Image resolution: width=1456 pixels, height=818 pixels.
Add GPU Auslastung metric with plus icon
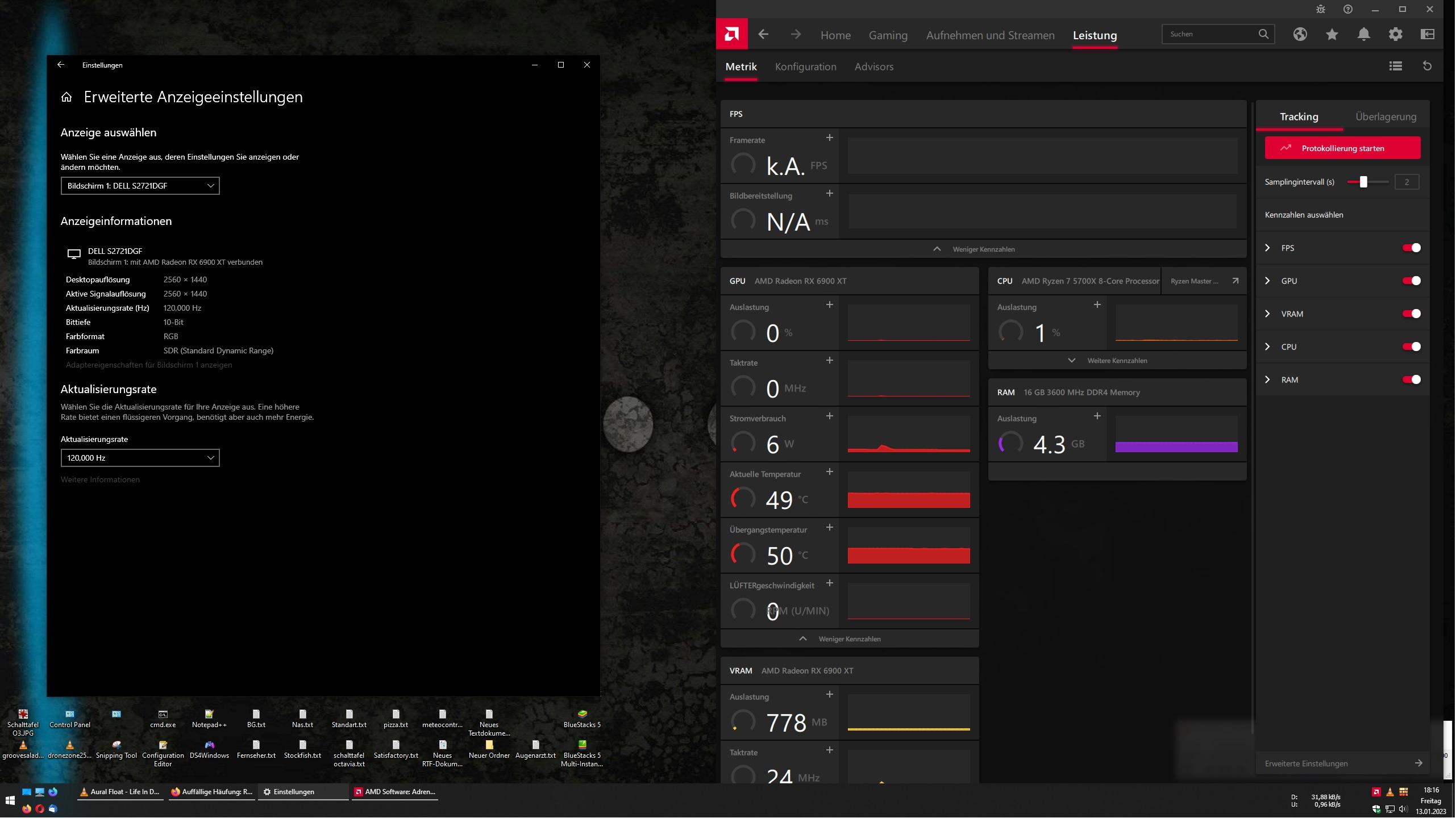coord(830,304)
